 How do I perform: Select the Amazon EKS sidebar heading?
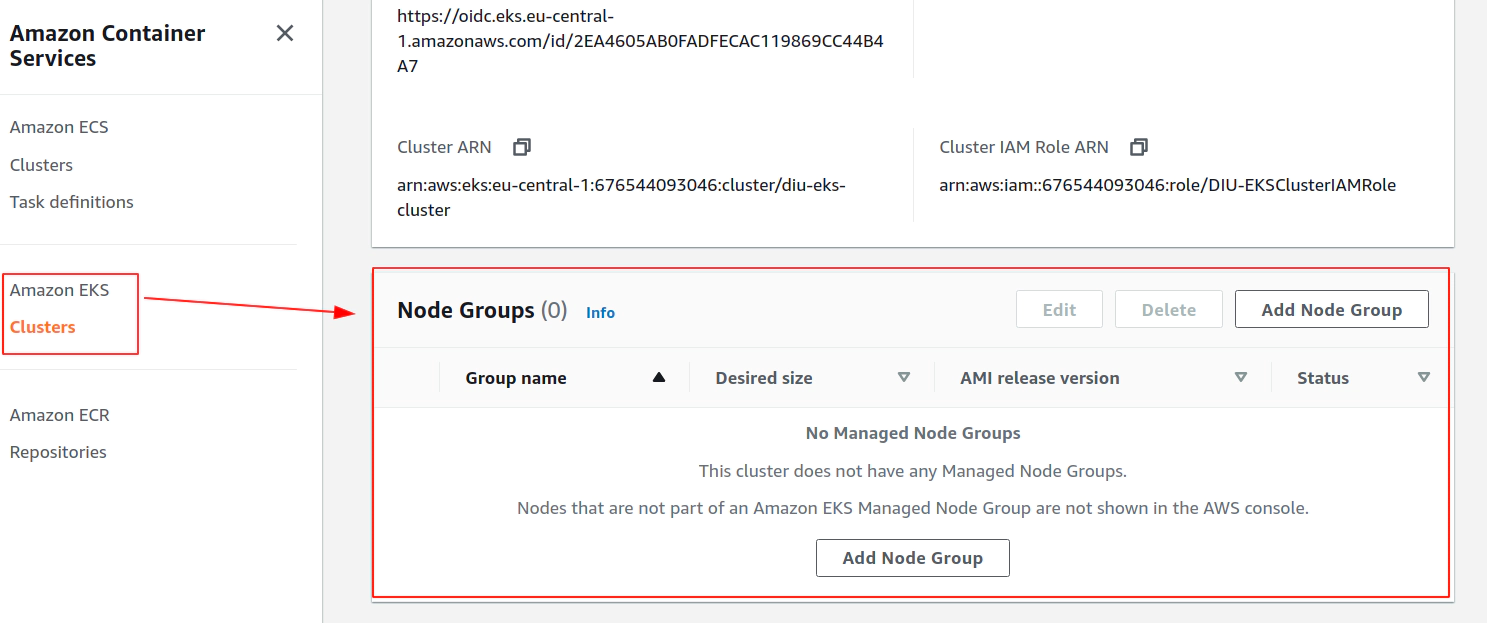tap(60, 290)
